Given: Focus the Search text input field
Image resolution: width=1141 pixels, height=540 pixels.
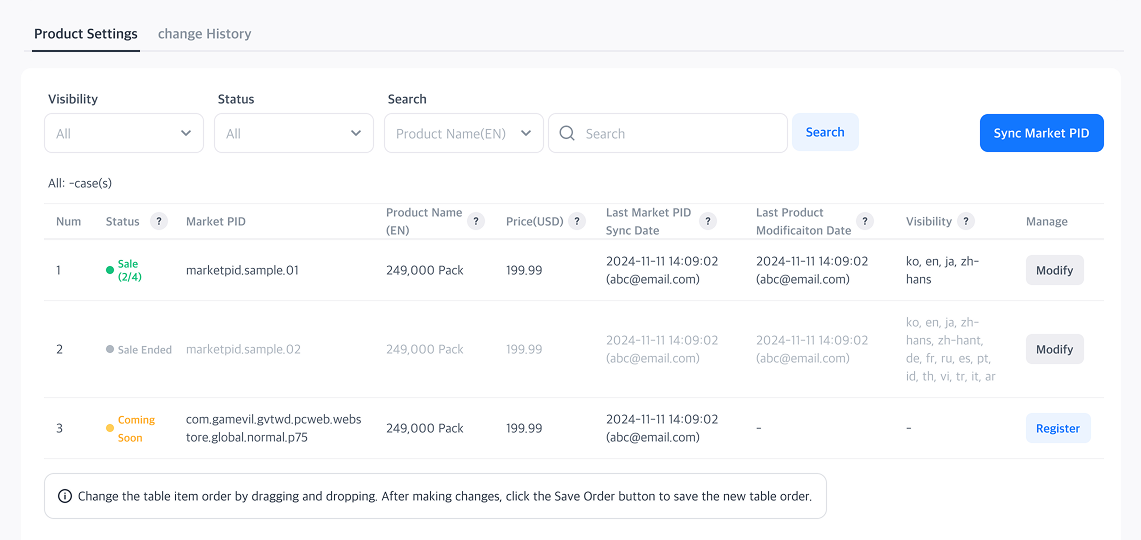Looking at the screenshot, I should (x=680, y=133).
